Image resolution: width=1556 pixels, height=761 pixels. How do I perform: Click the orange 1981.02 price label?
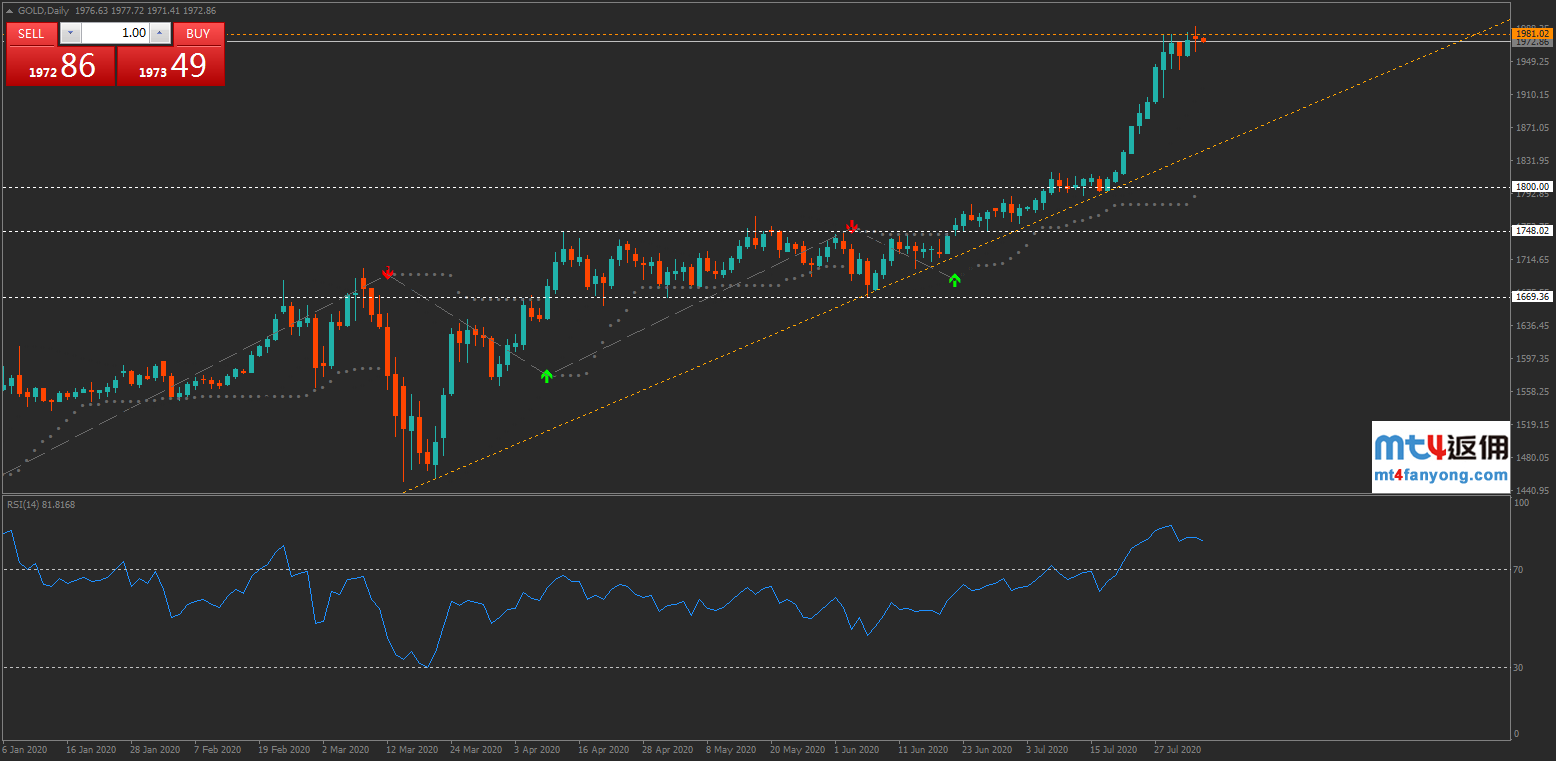pyautogui.click(x=1531, y=34)
